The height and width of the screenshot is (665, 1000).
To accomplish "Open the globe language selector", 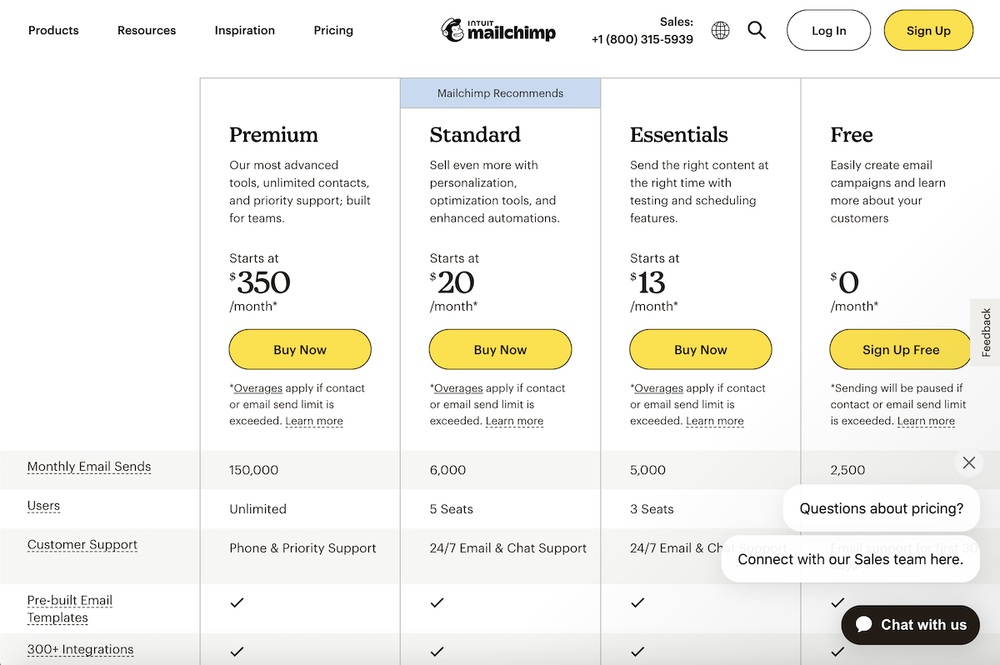I will point(720,31).
